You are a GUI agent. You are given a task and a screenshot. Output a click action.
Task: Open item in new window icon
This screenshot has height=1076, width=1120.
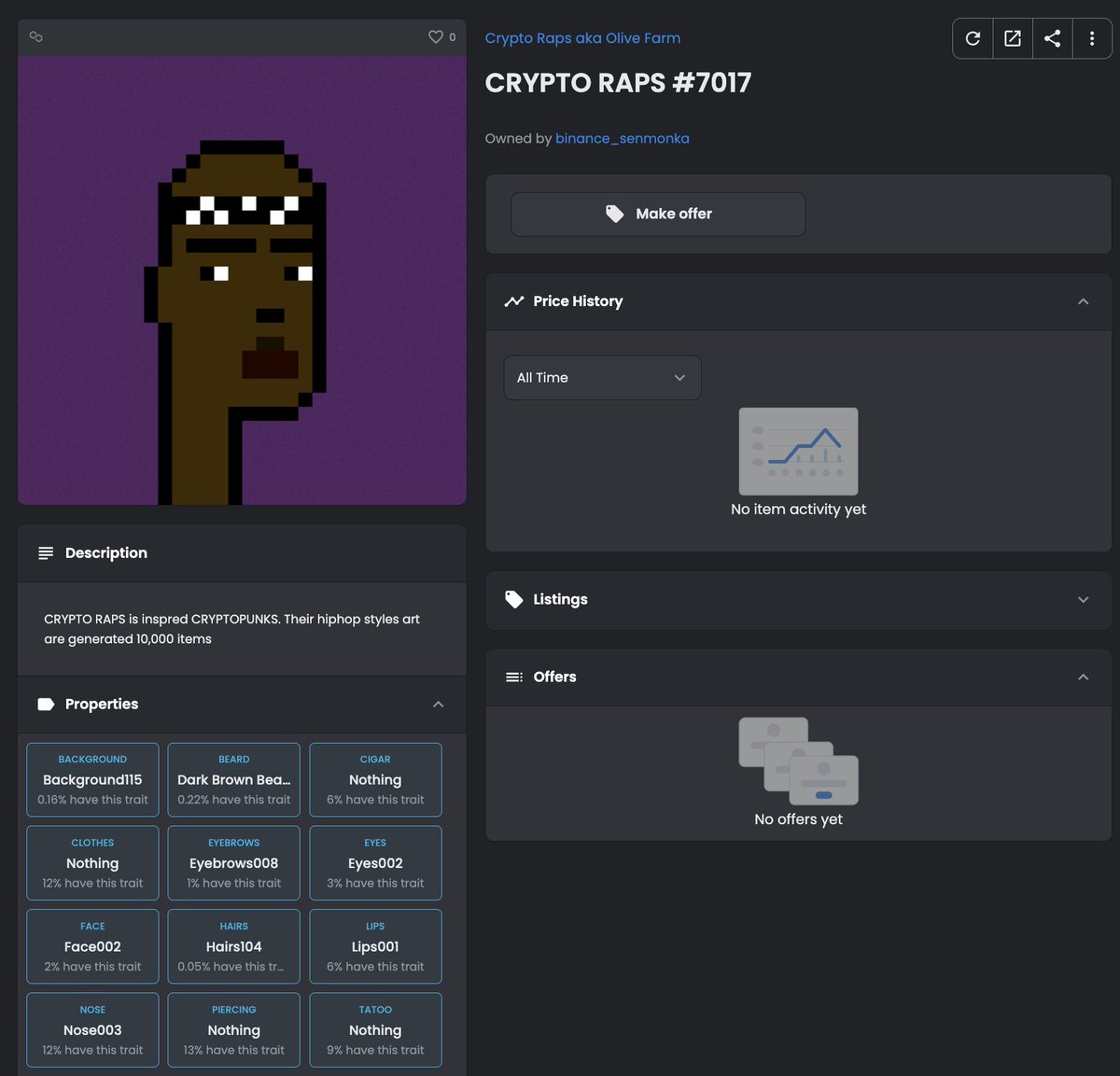point(1013,38)
